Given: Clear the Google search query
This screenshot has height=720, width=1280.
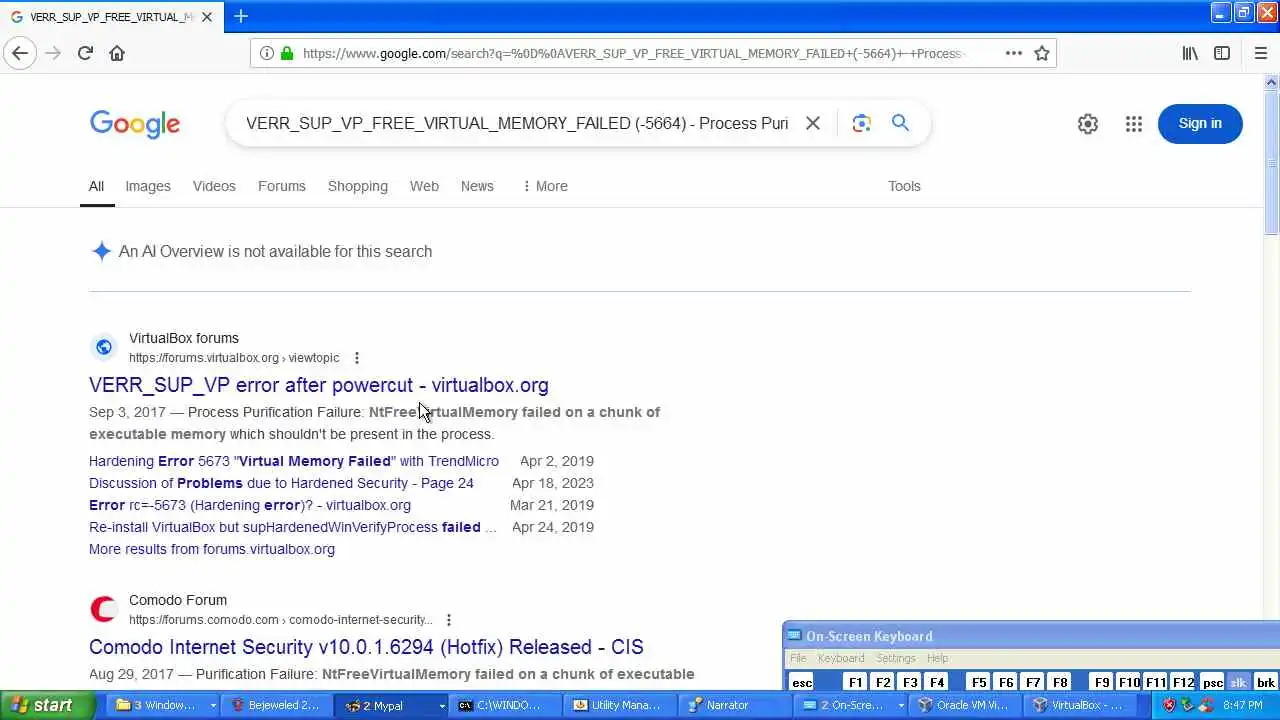Looking at the screenshot, I should [x=813, y=123].
